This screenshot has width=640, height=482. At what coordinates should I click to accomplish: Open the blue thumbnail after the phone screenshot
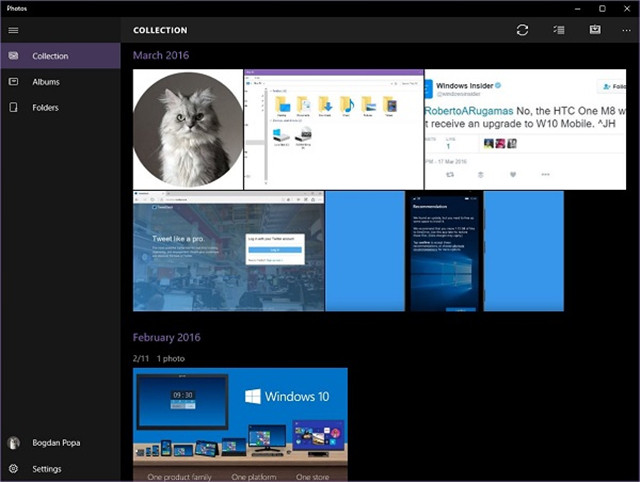click(x=524, y=251)
